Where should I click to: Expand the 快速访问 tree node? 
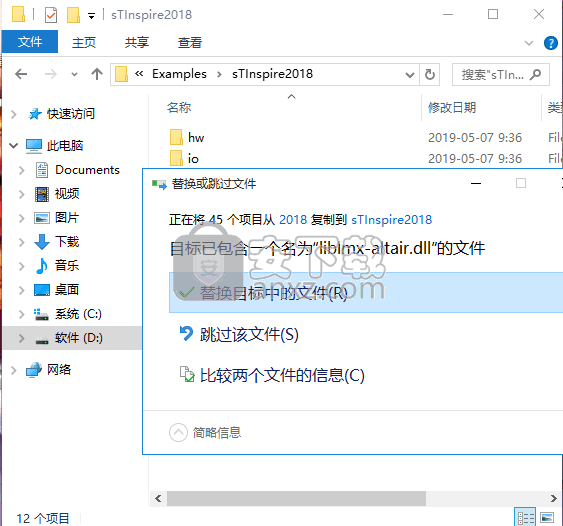coord(14,114)
